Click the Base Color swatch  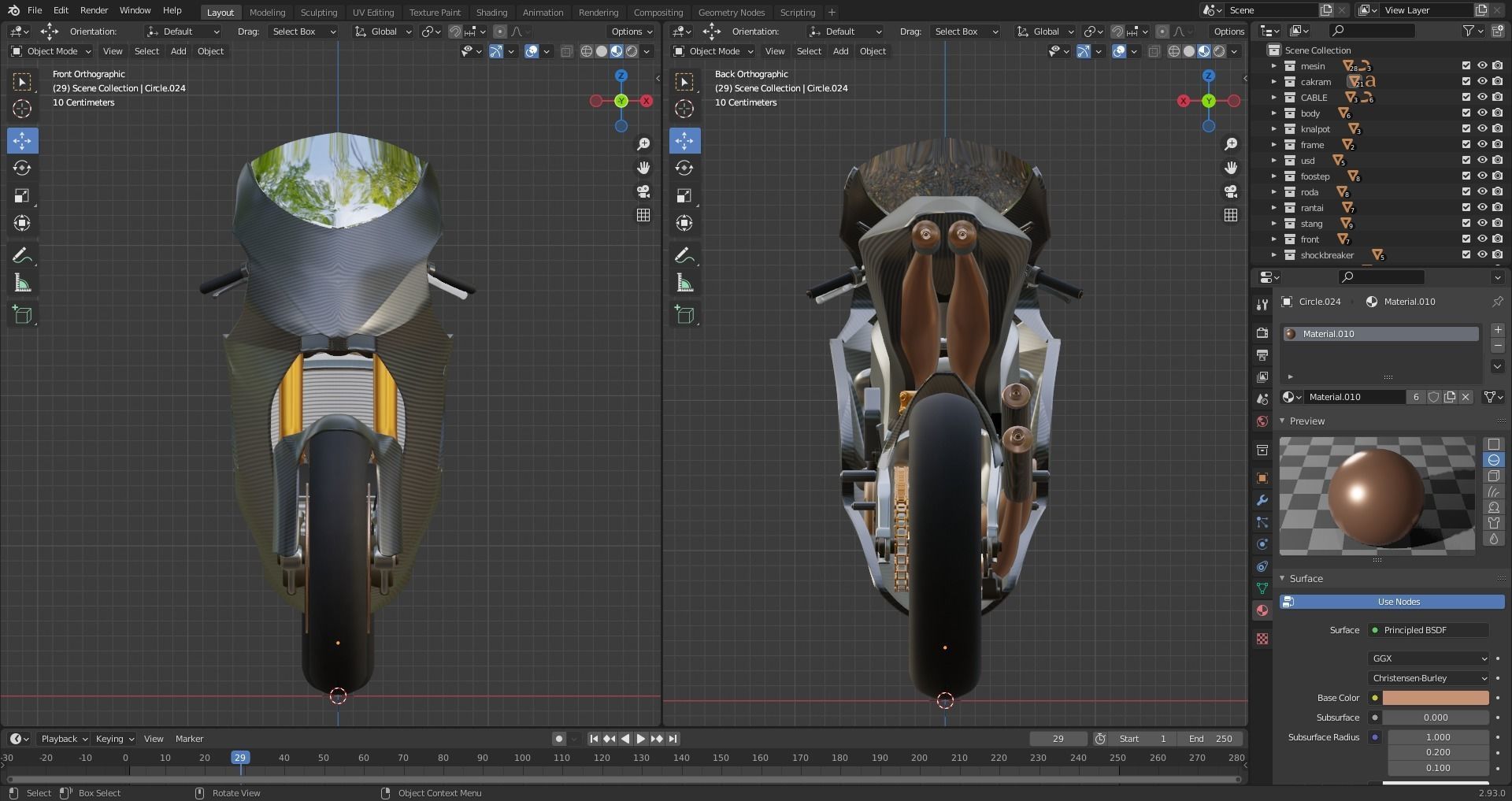pos(1436,698)
